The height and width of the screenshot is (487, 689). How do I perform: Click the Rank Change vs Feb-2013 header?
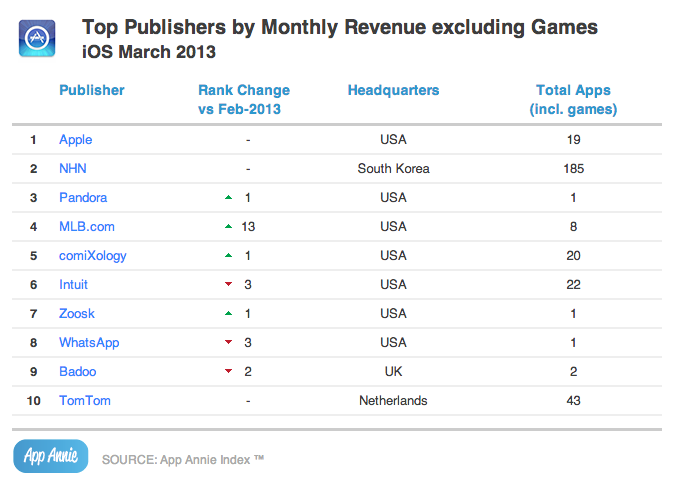(244, 99)
